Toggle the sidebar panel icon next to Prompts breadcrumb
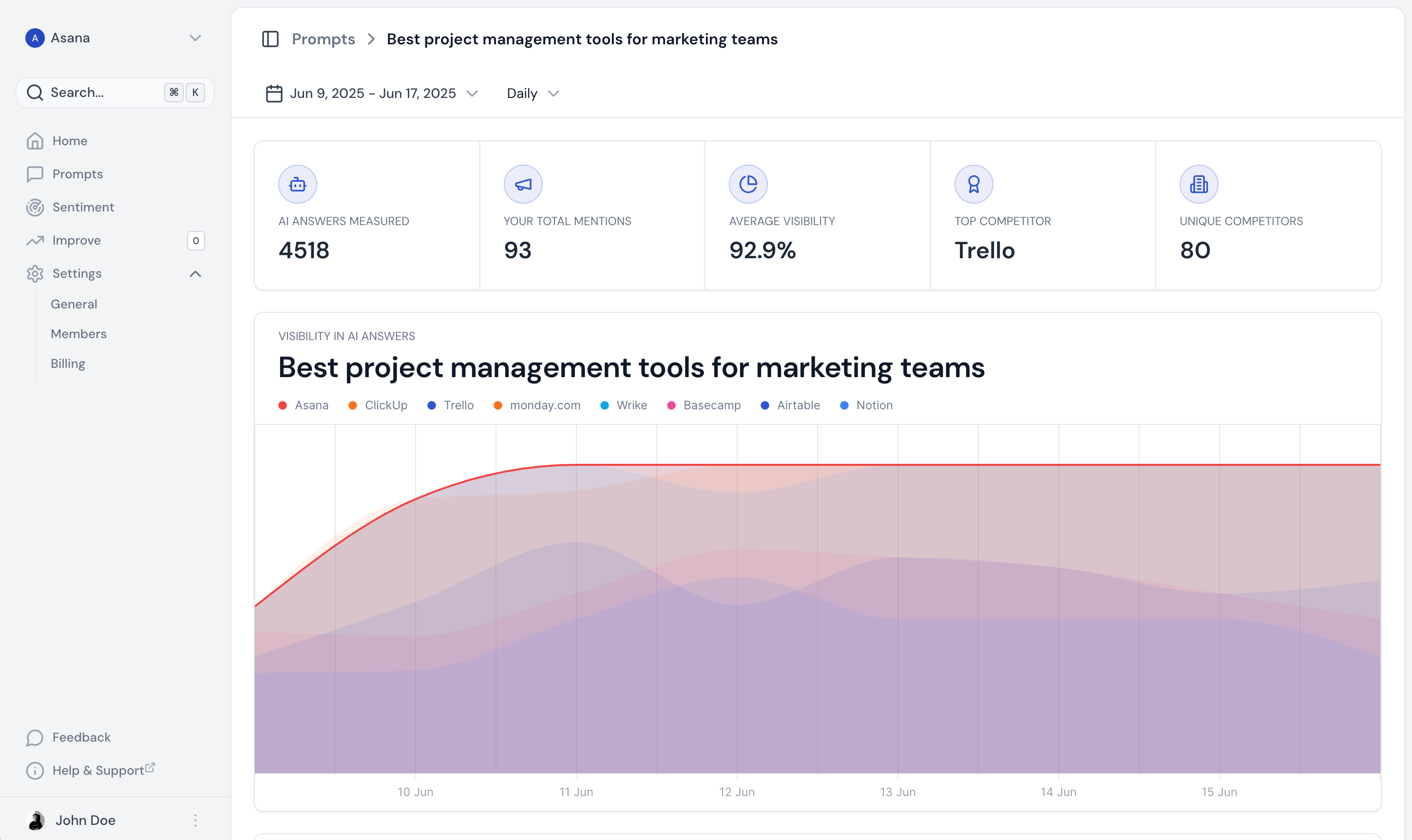 270,38
